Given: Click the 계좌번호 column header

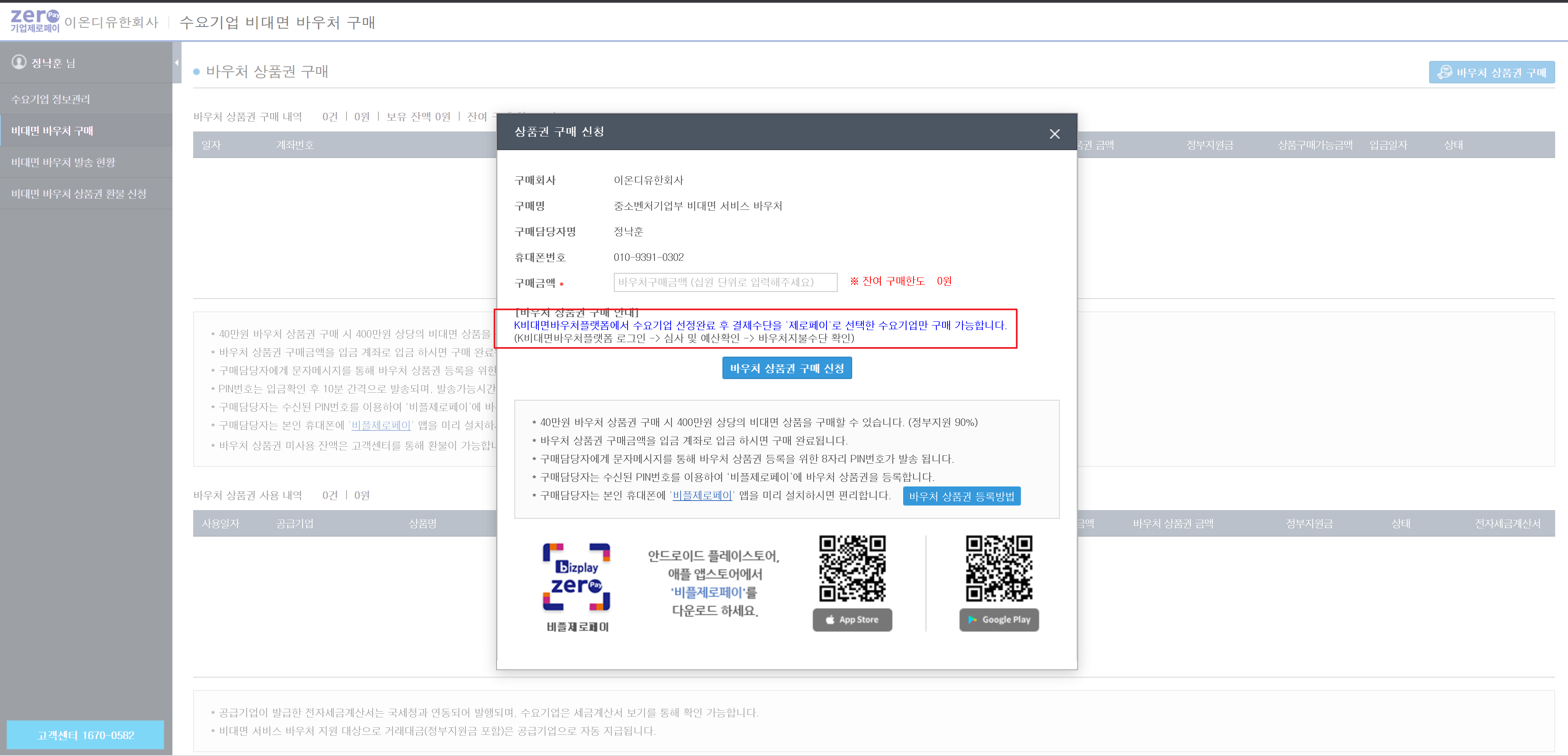Looking at the screenshot, I should 295,145.
